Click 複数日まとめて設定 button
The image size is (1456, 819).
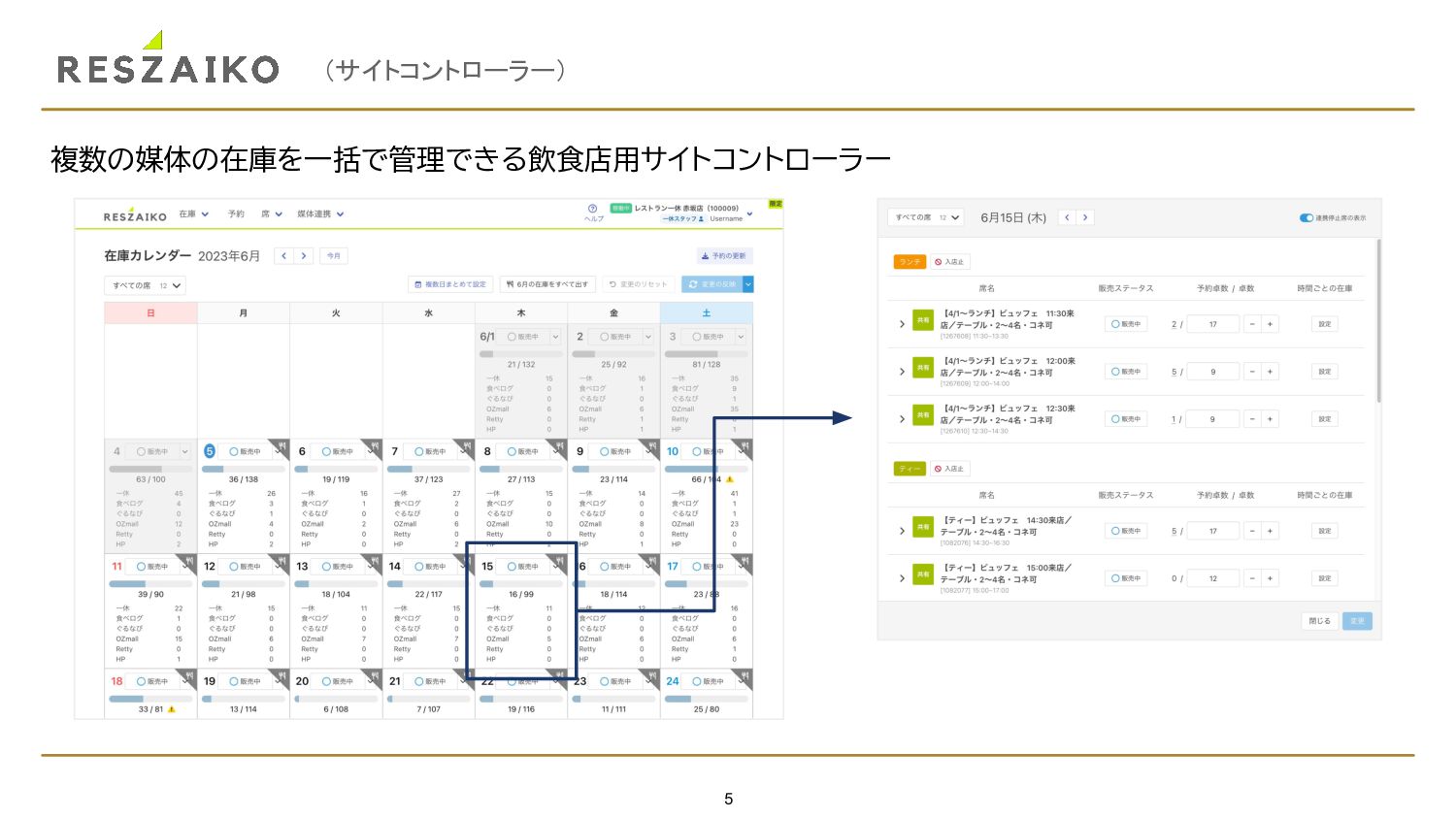[x=450, y=284]
